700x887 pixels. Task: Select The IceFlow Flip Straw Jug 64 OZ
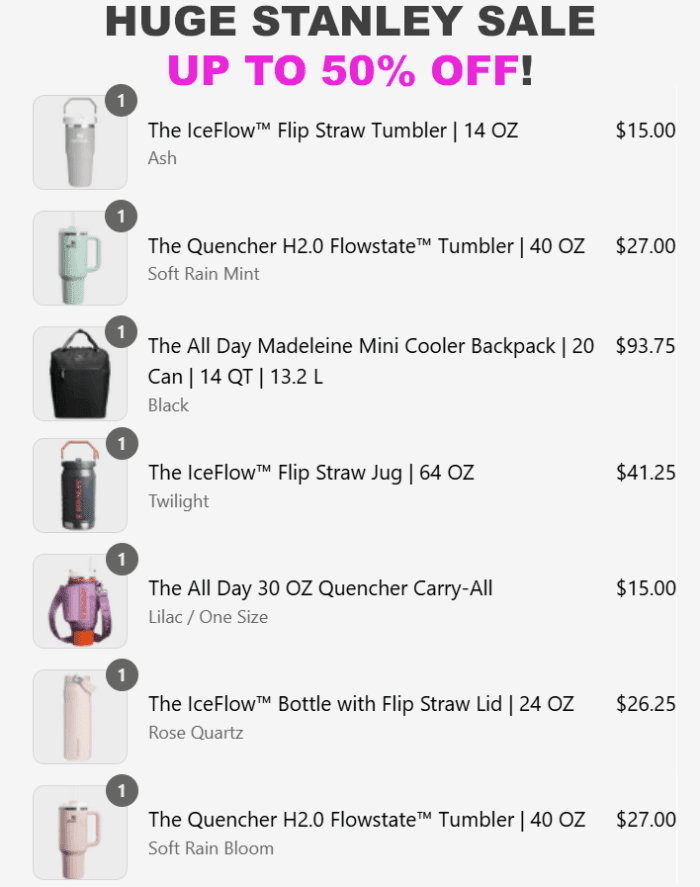(x=311, y=472)
